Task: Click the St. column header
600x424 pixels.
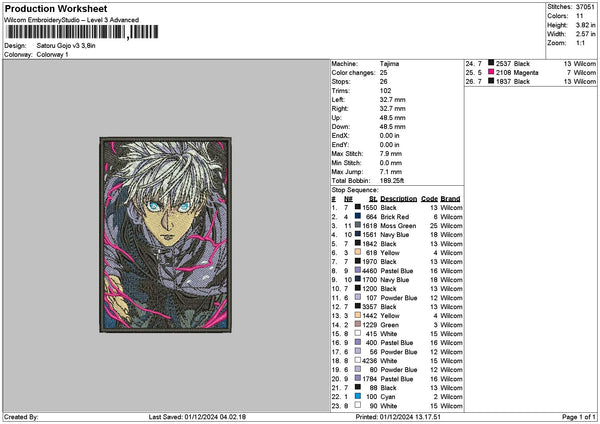Action: click(x=373, y=199)
